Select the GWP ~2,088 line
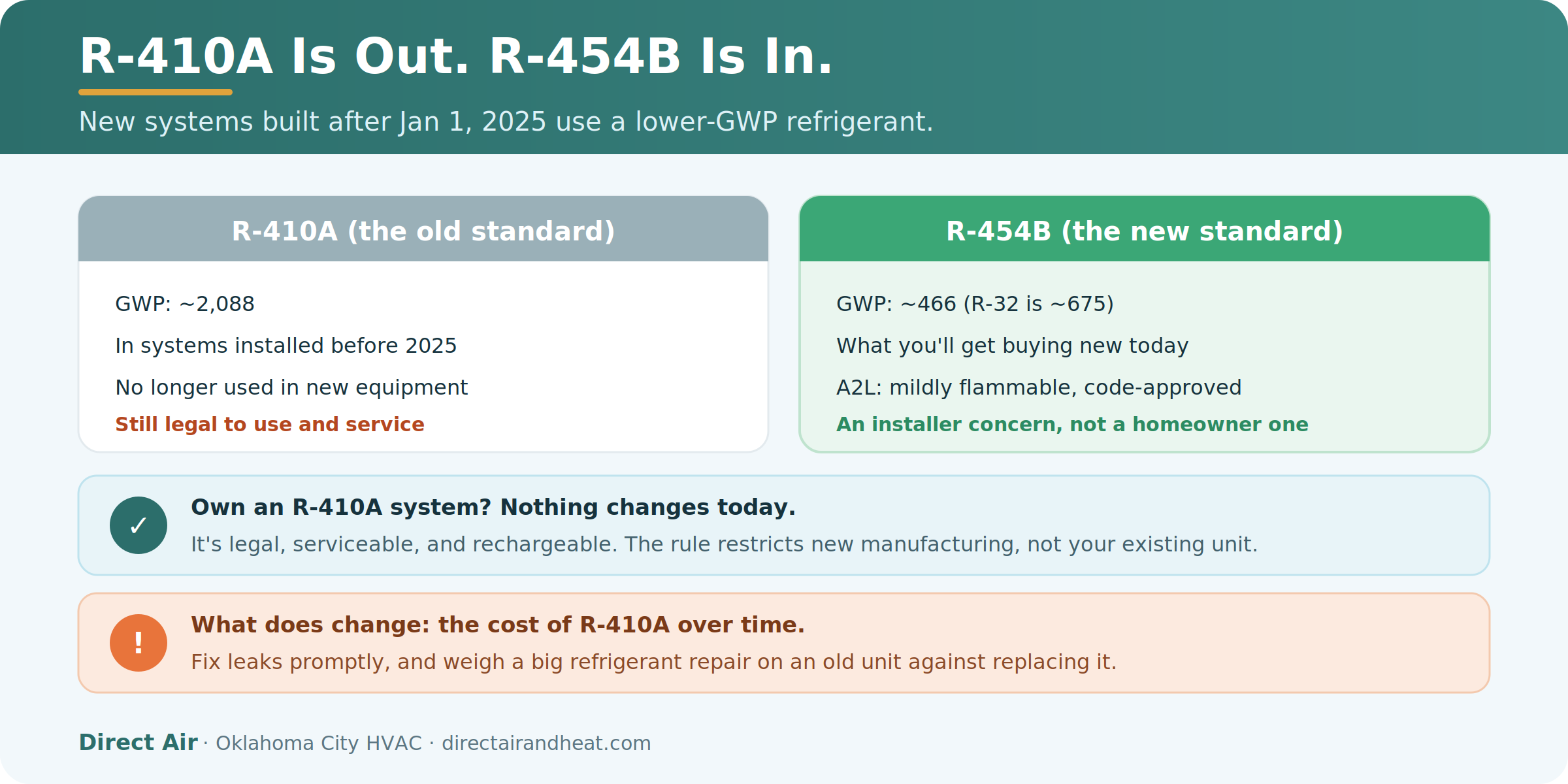Image resolution: width=1568 pixels, height=784 pixels. (x=185, y=304)
